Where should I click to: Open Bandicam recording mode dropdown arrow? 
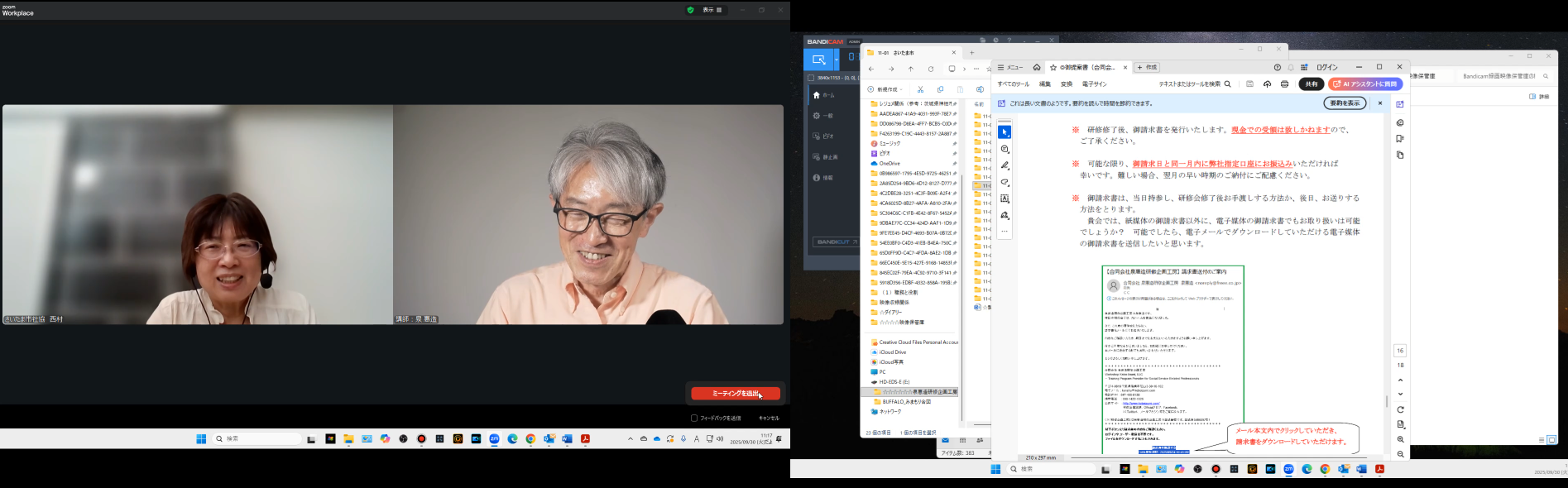pyautogui.click(x=836, y=60)
